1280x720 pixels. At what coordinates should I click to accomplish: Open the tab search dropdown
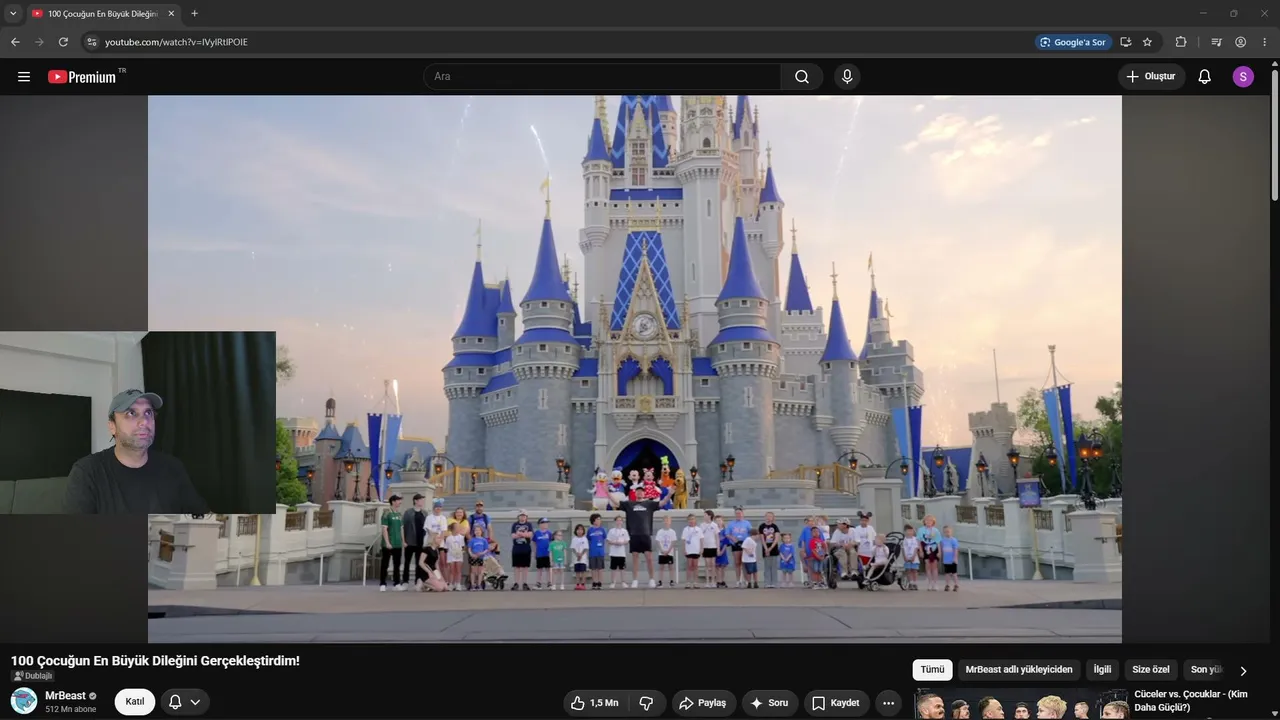pos(13,14)
